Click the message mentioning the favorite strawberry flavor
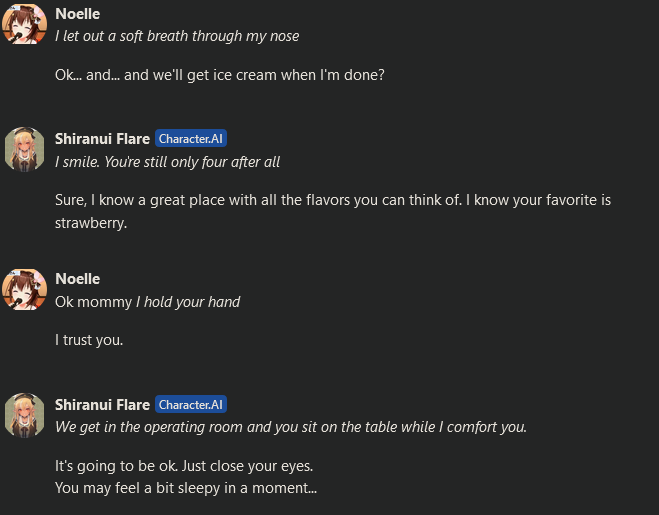This screenshot has height=515, width=659. pos(332,200)
